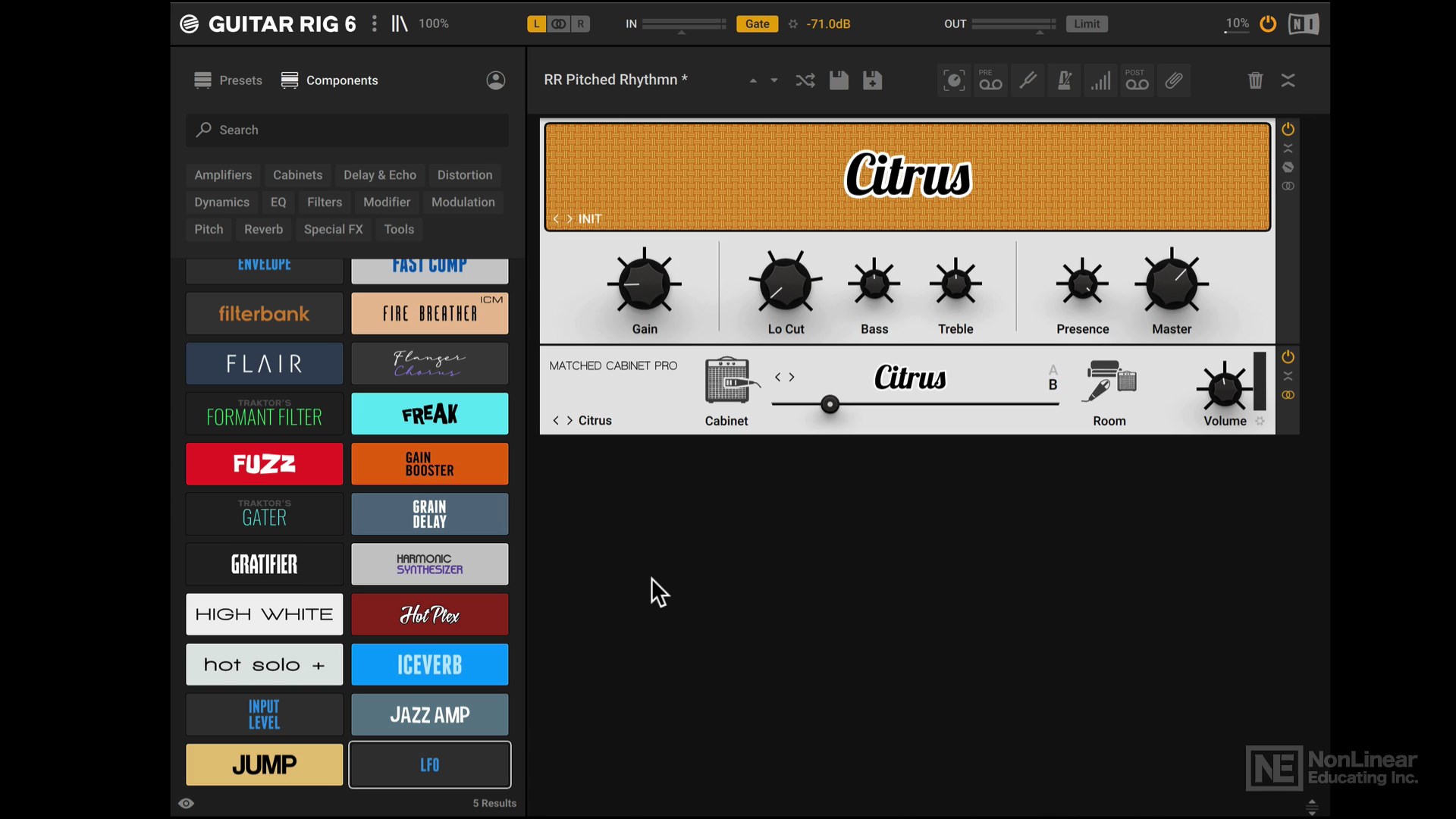This screenshot has width=1456, height=819.
Task: Toggle the Gate button on
Action: [x=757, y=24]
